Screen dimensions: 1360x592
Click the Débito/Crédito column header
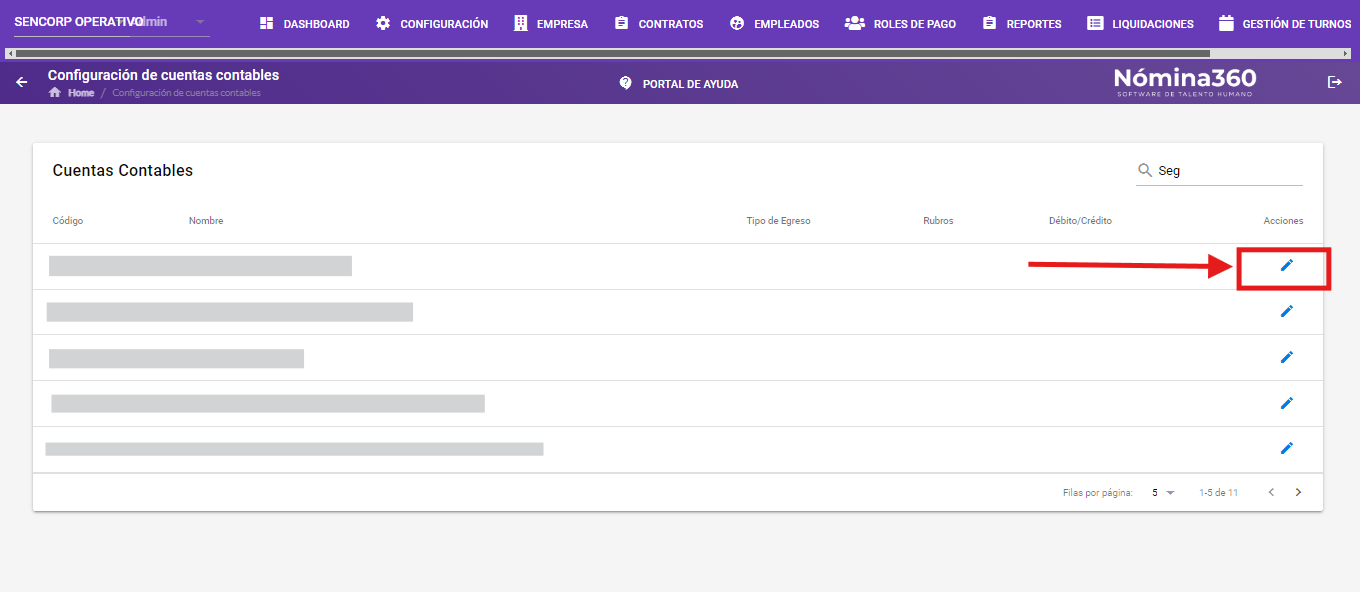(1080, 221)
